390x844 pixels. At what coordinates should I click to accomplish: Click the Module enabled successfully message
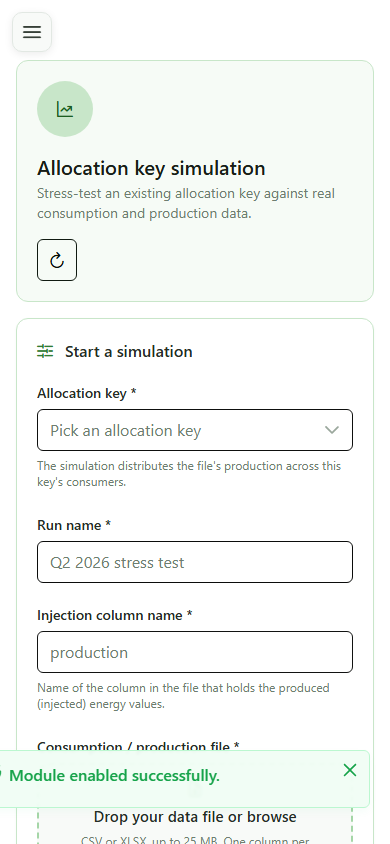tap(114, 776)
